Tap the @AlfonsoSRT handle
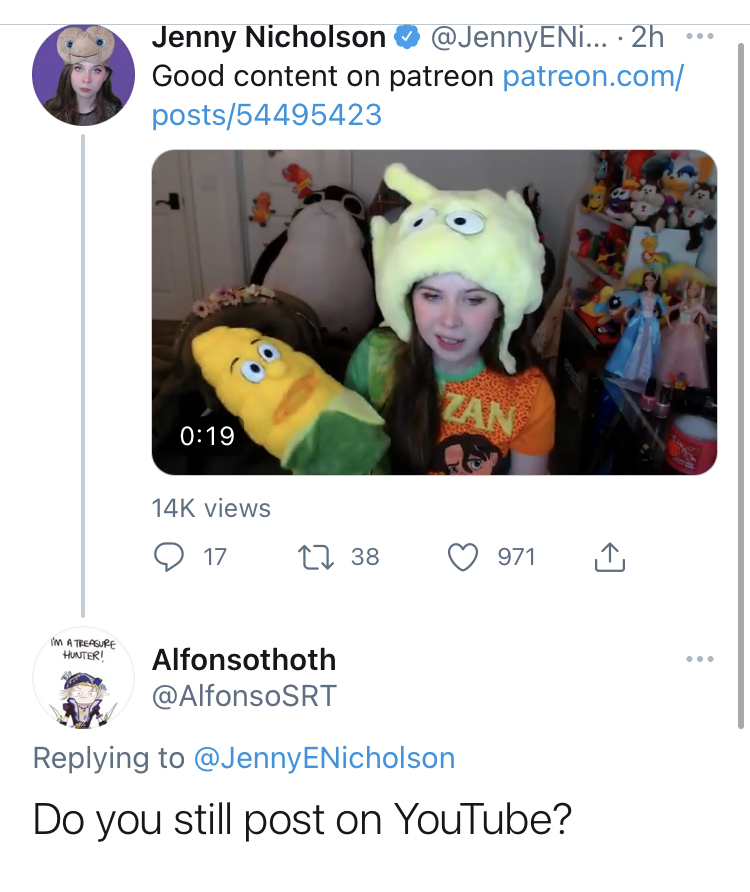 pos(244,696)
